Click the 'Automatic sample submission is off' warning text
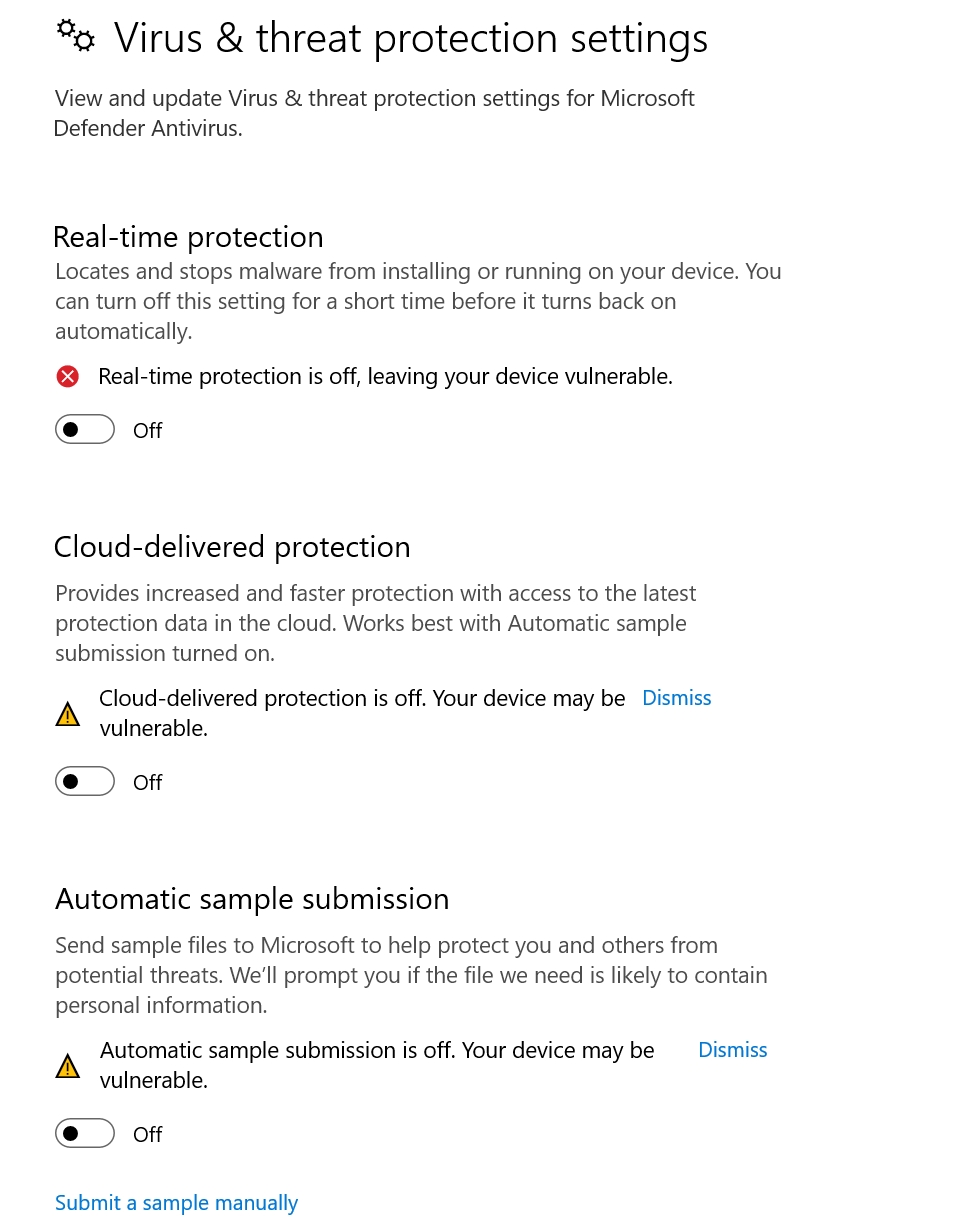The height and width of the screenshot is (1230, 970). pyautogui.click(x=377, y=1050)
